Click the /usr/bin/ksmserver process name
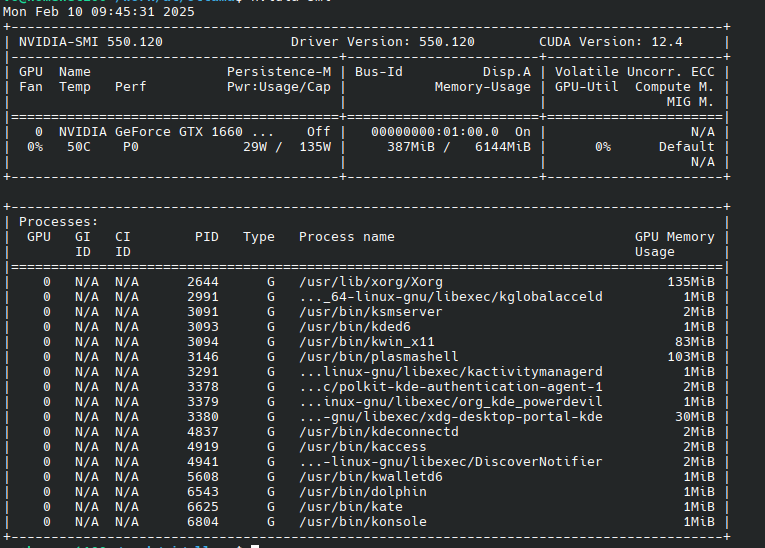The width and height of the screenshot is (765, 548). pyautogui.click(x=371, y=312)
